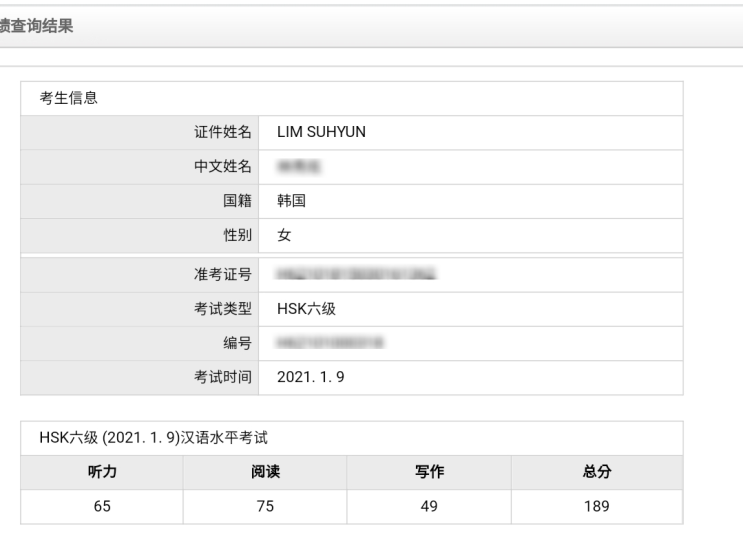
Task: Select the listening score 65
Action: [x=102, y=506]
